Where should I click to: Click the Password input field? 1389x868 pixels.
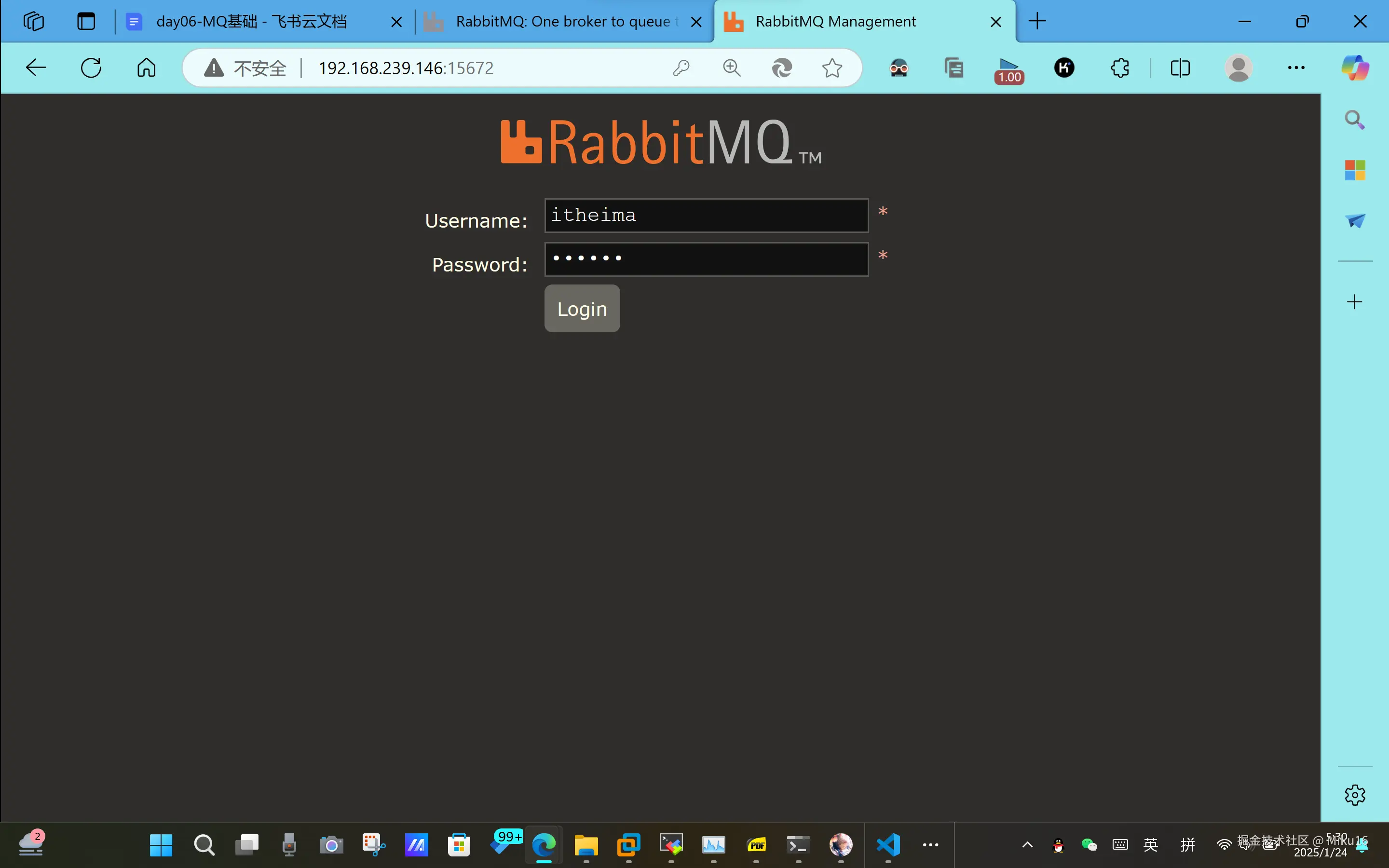click(x=706, y=259)
